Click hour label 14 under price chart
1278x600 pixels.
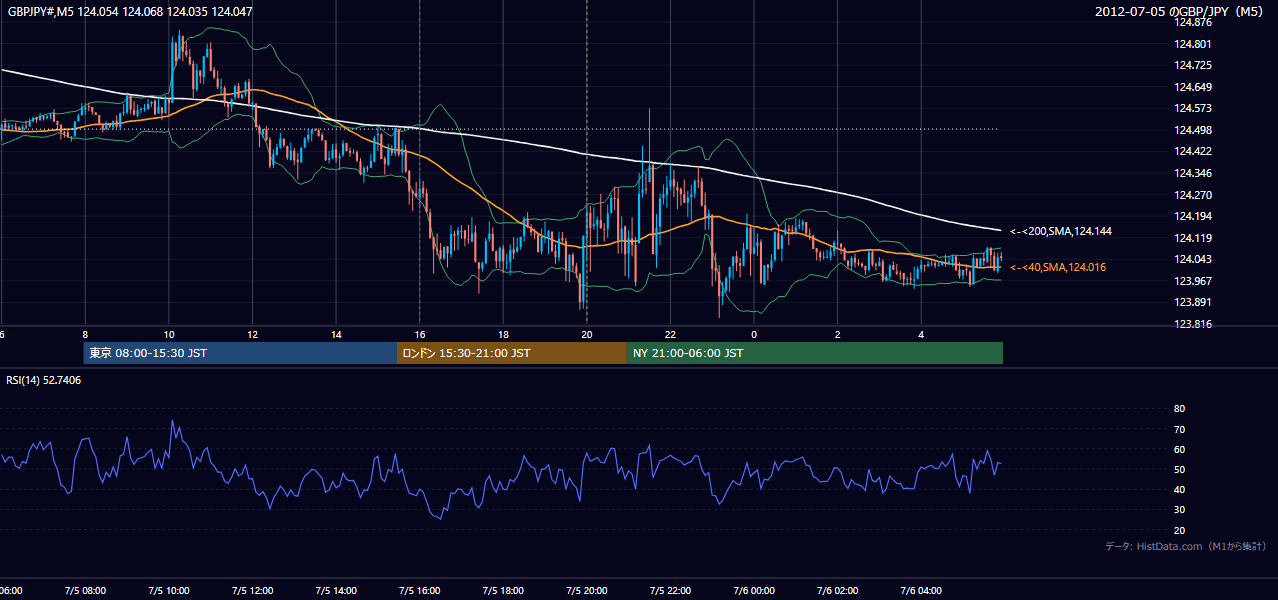coord(336,335)
